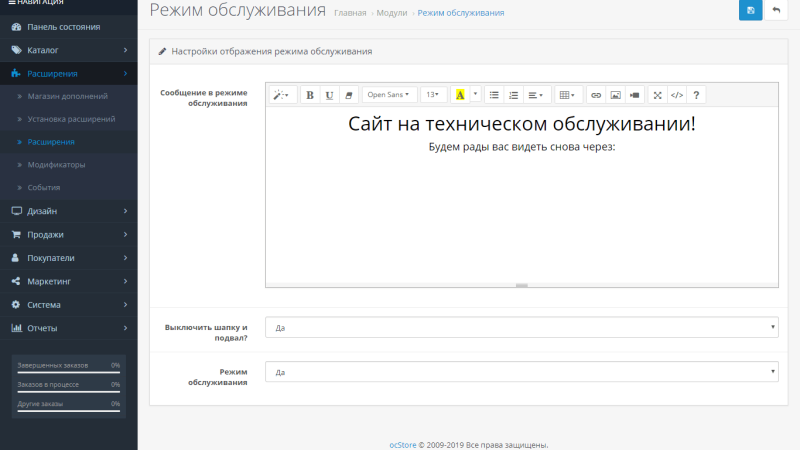Insert an unordered bullet list
The image size is (800, 450).
click(494, 95)
